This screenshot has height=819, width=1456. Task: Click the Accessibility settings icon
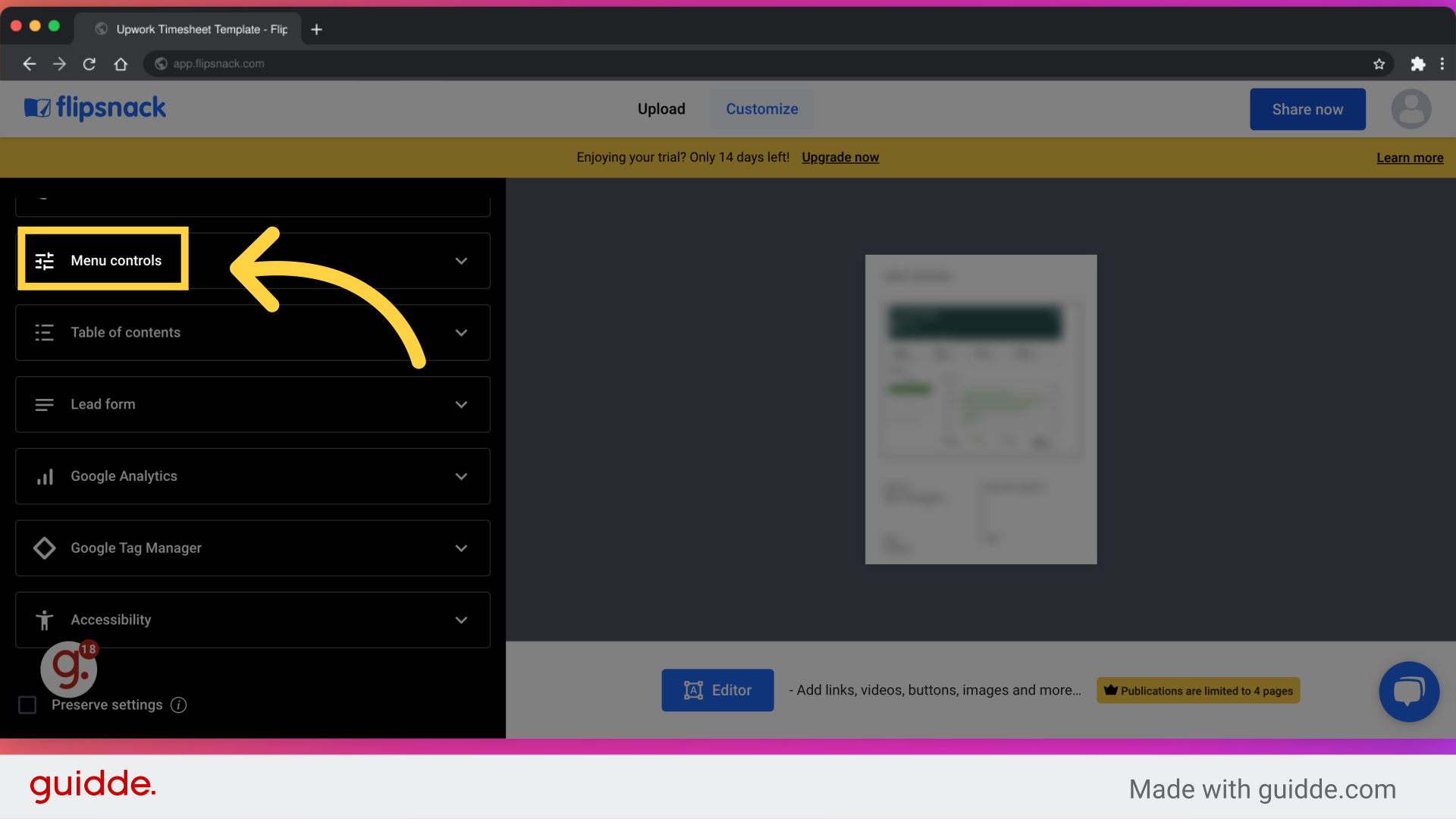[44, 619]
